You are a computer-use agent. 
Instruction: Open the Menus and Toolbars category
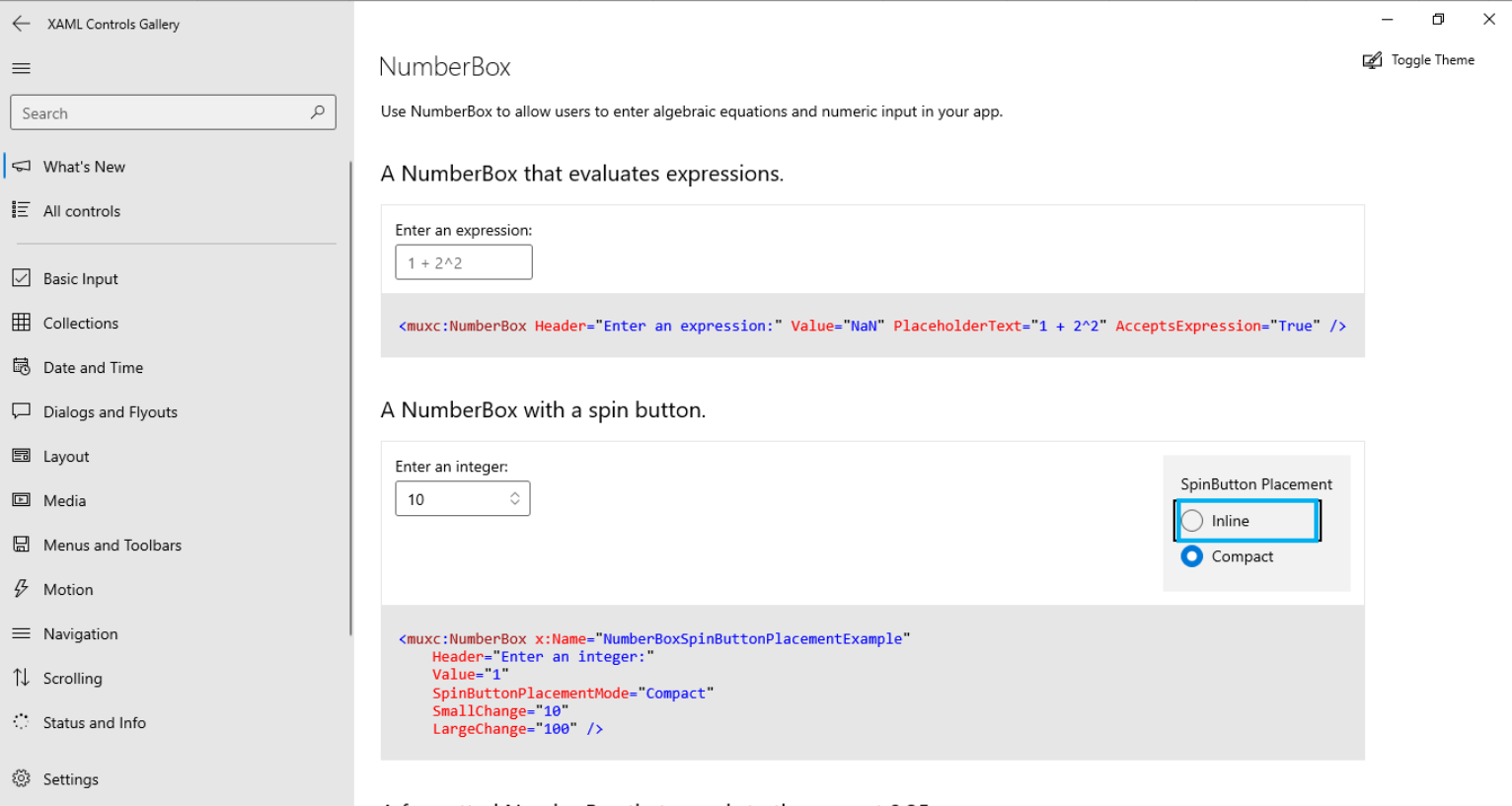pyautogui.click(x=178, y=546)
